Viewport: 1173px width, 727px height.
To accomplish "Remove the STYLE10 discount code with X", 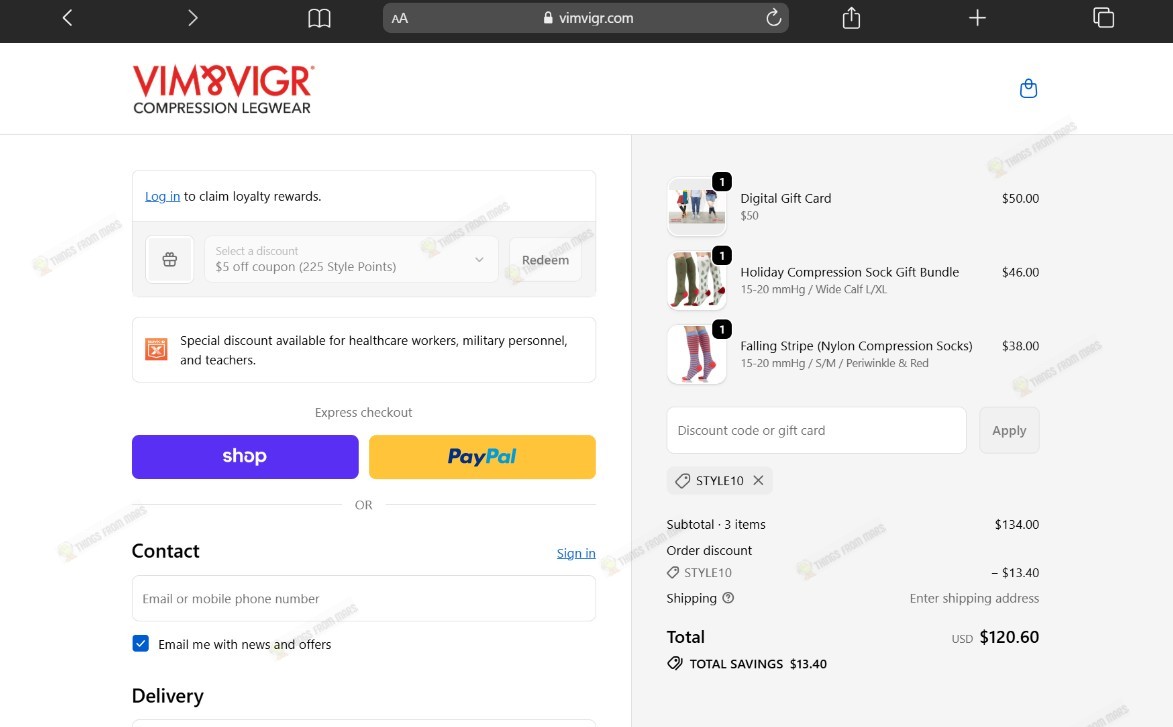I will pyautogui.click(x=758, y=480).
